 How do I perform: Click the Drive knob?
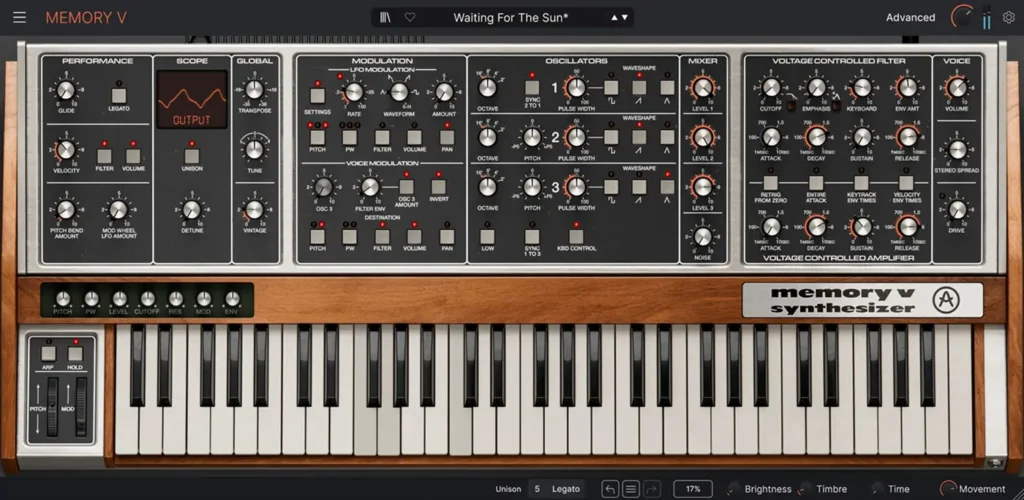tap(957, 210)
